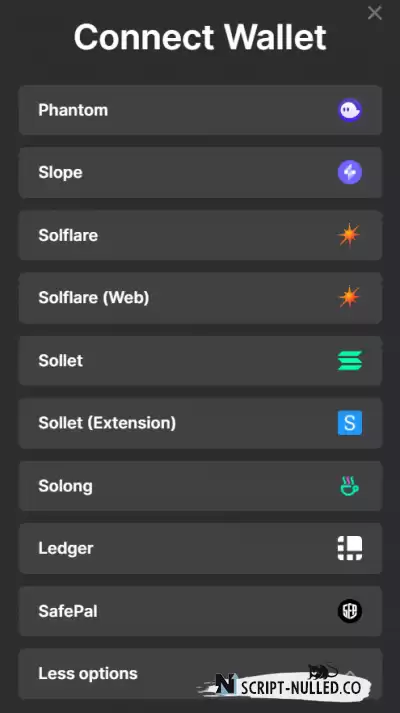Click the Ledger logo icon
Viewport: 400px width, 713px height.
pos(350,548)
